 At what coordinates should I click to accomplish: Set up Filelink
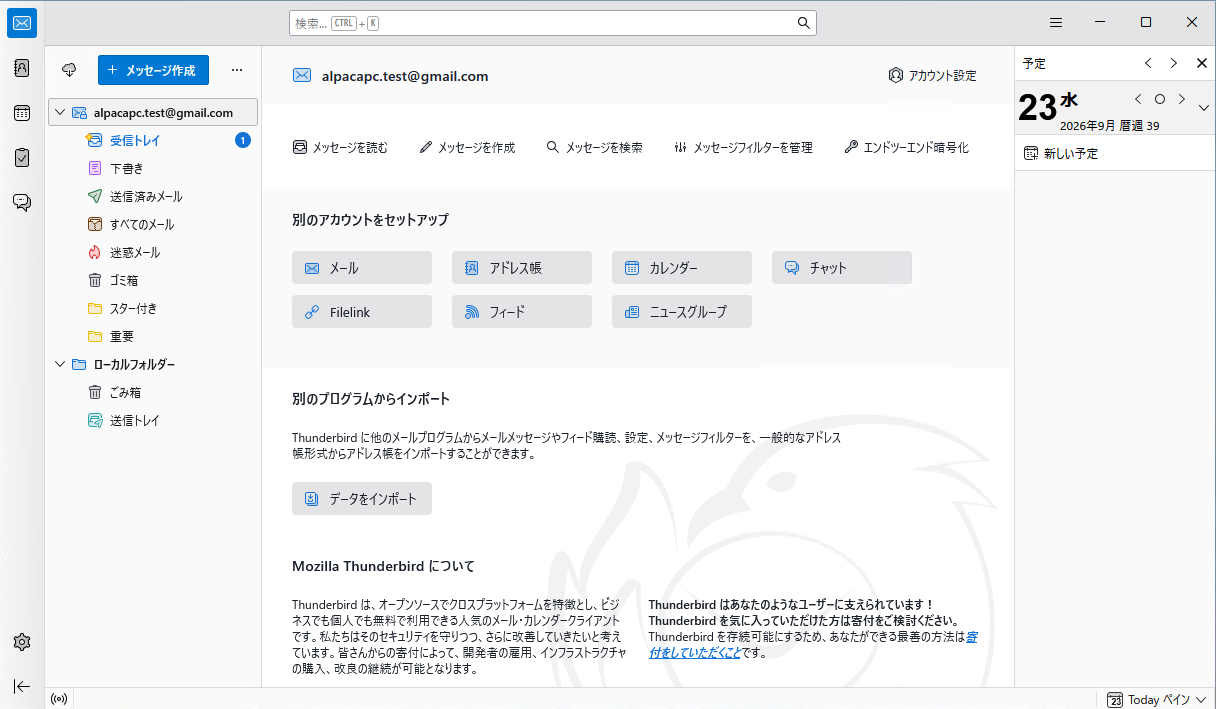pos(362,312)
